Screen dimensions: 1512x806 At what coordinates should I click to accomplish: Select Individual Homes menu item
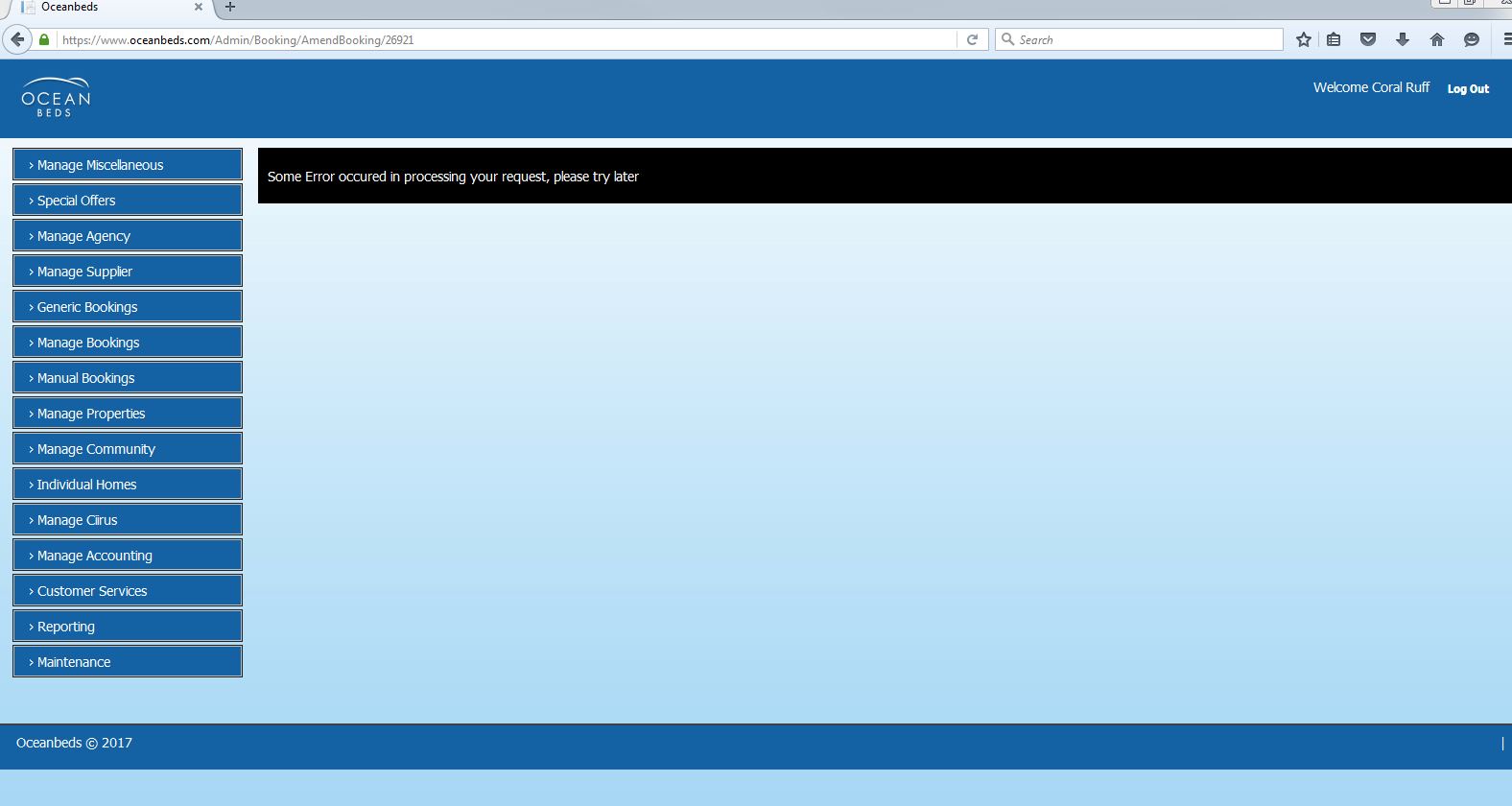point(128,484)
